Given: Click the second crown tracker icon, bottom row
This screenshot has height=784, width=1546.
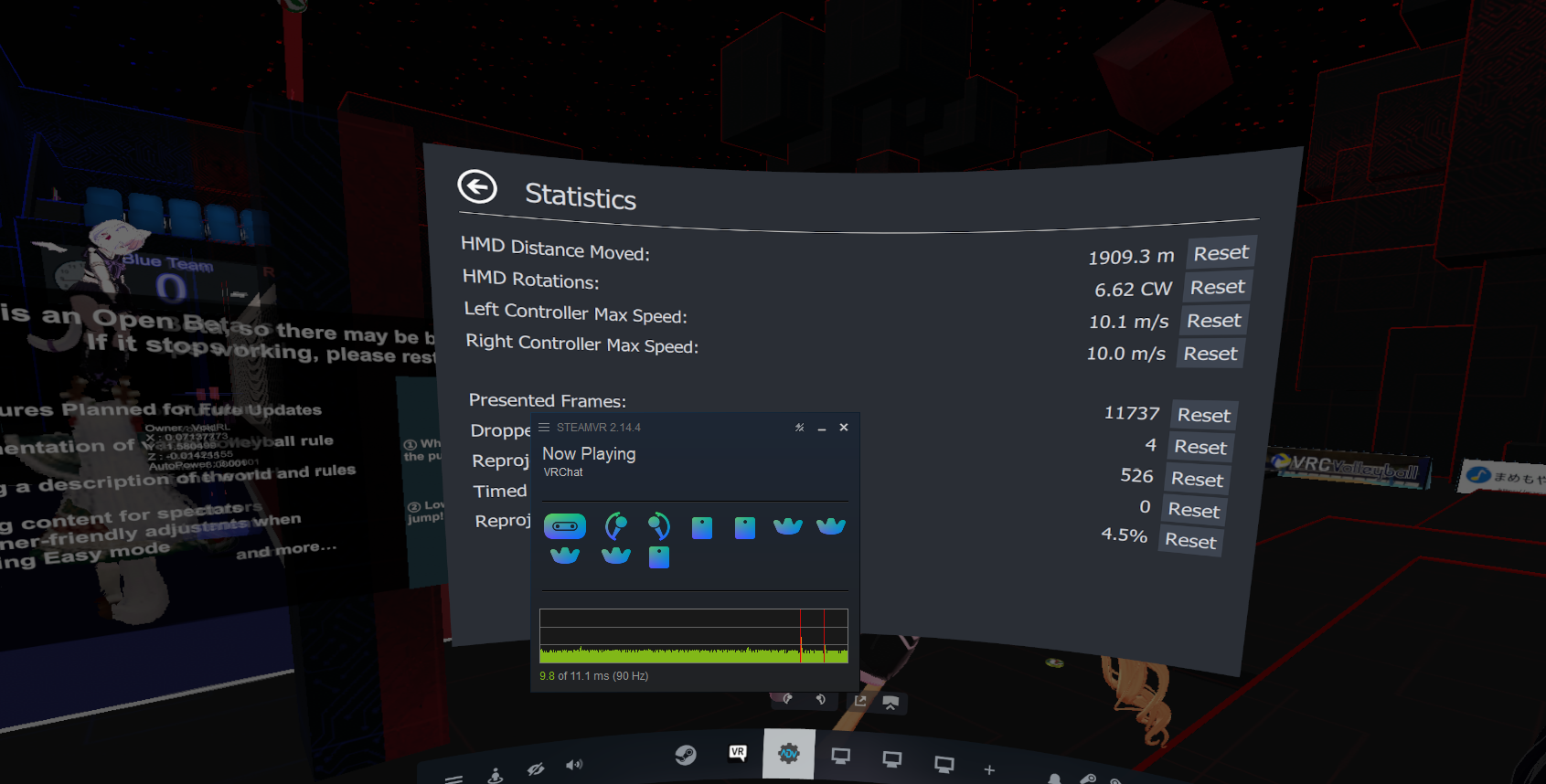Looking at the screenshot, I should (x=616, y=556).
